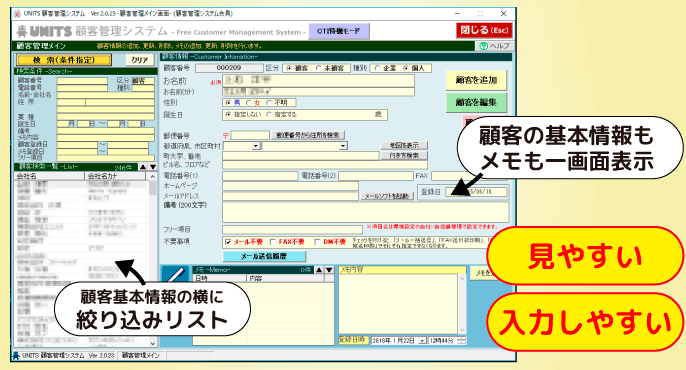Select the 不明 gender radio button

(269, 103)
